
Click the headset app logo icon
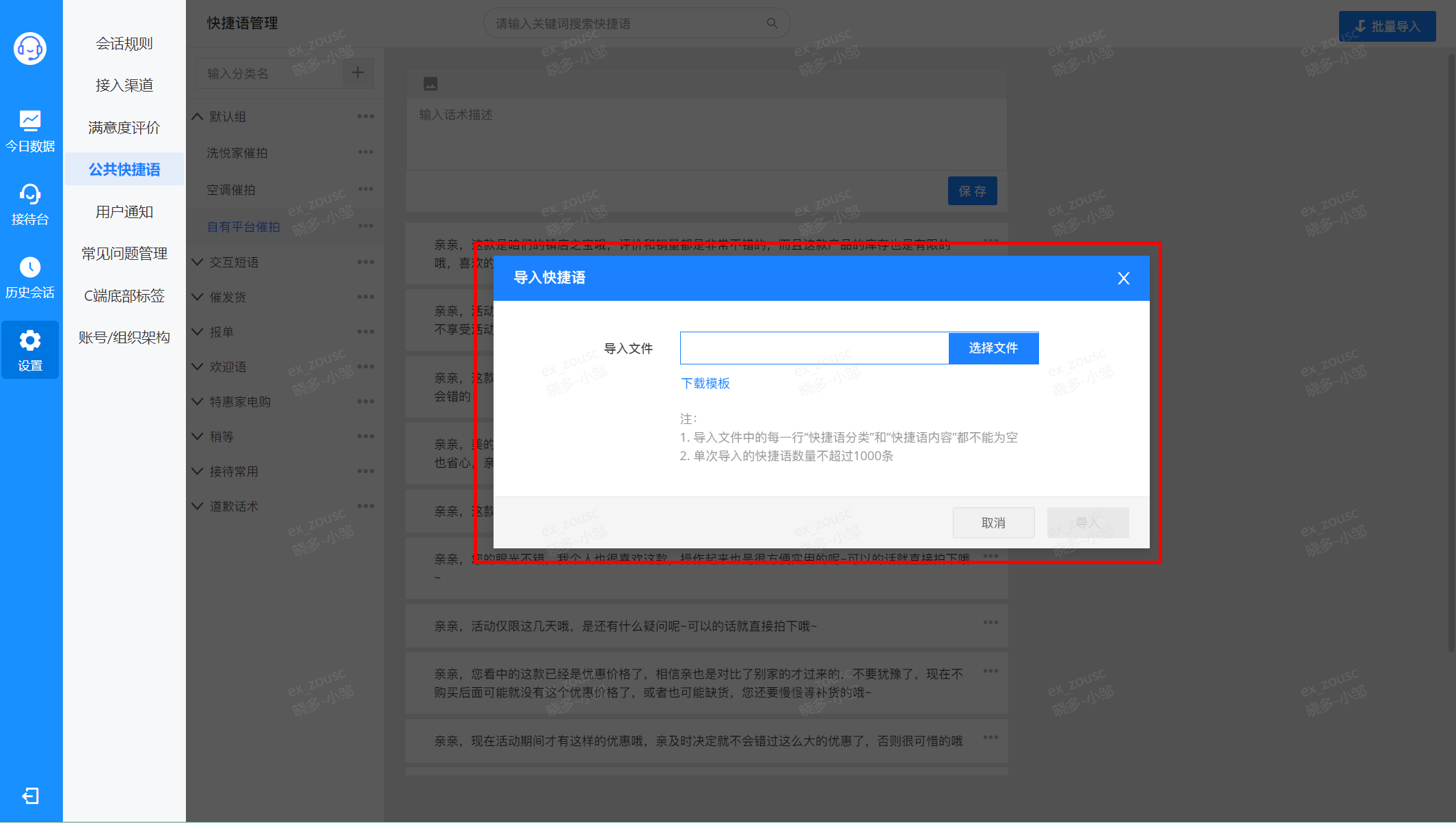point(30,49)
